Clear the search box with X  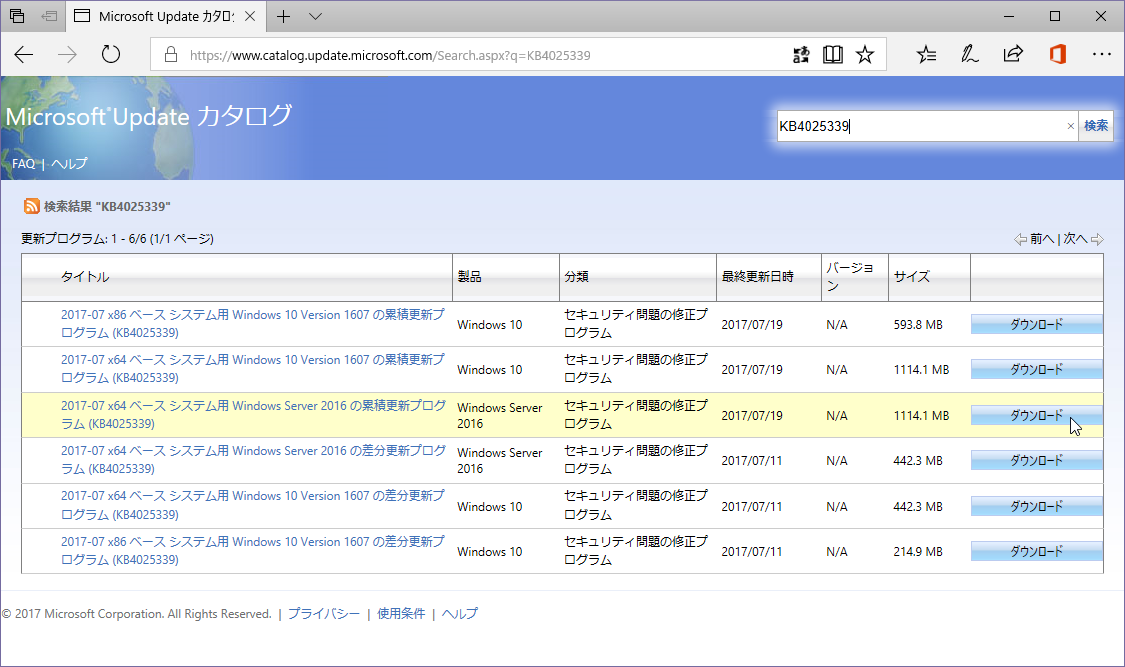tap(1070, 126)
